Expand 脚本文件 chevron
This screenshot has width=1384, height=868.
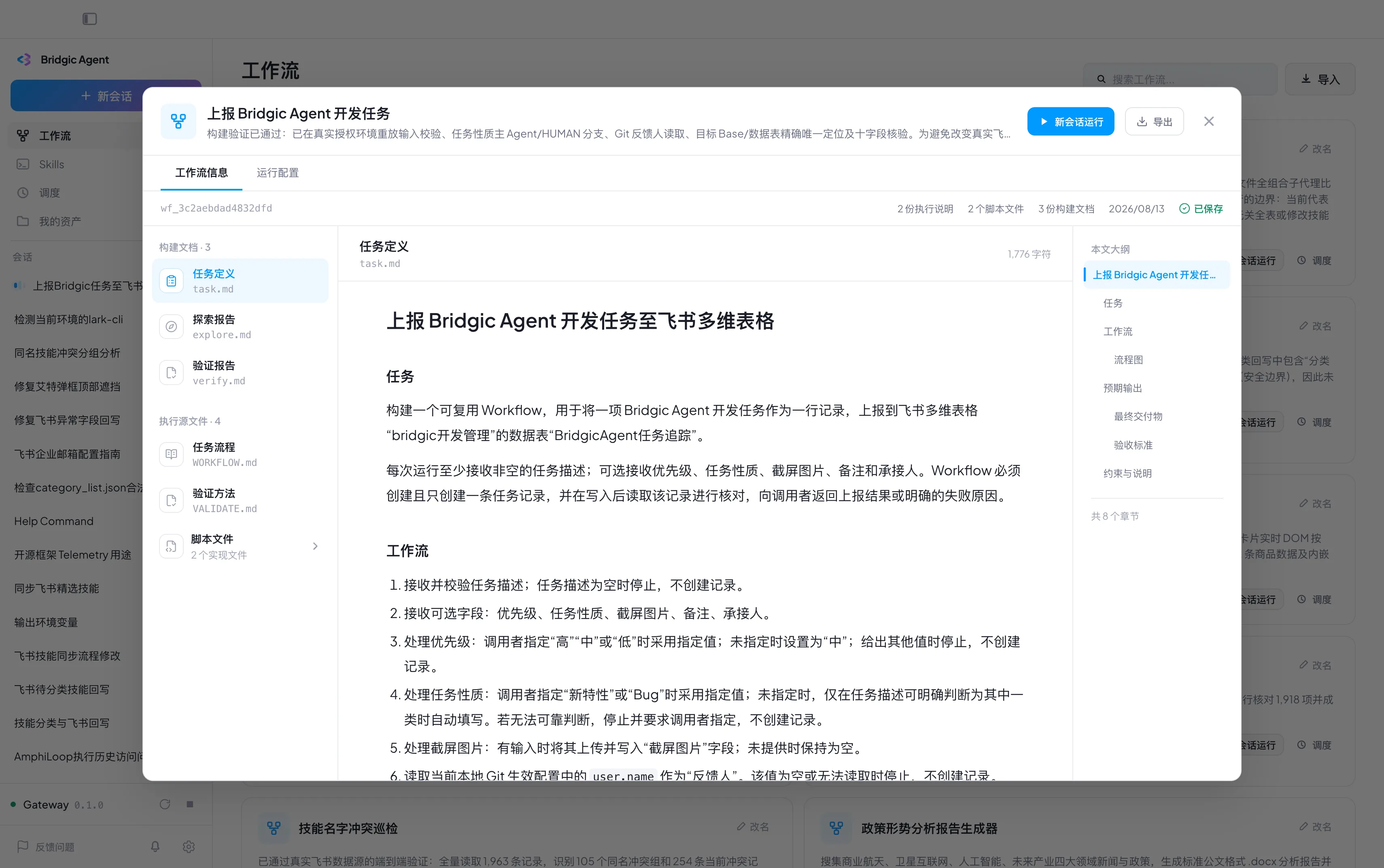(x=315, y=546)
